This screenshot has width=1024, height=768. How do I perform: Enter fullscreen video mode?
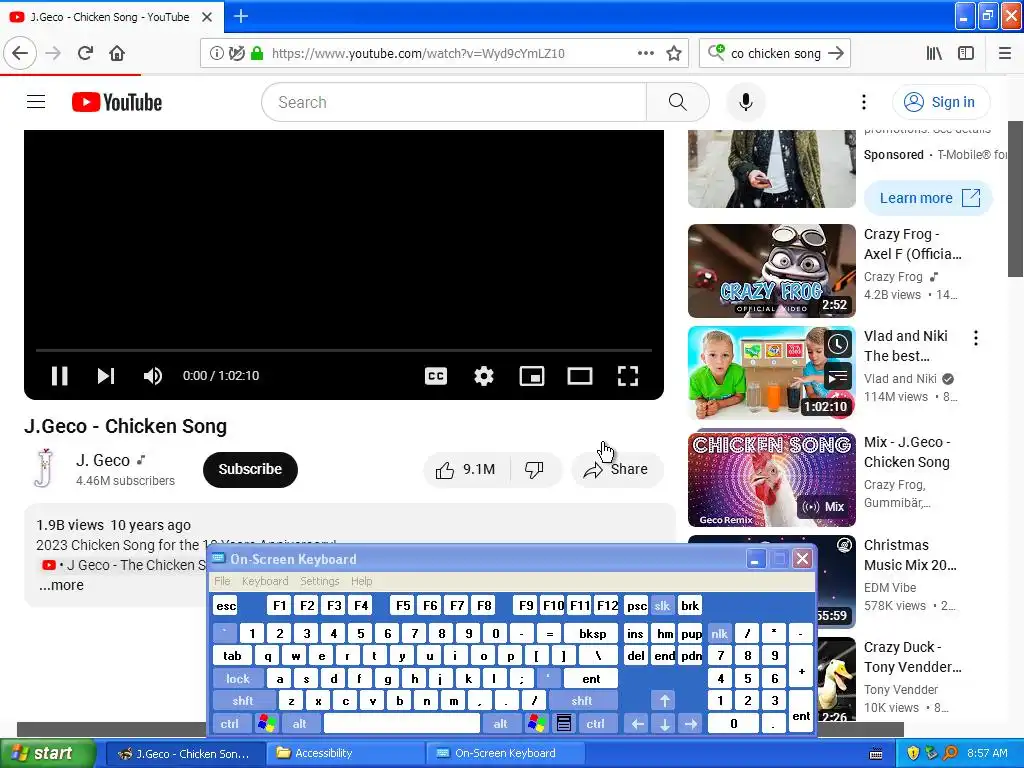coord(628,376)
